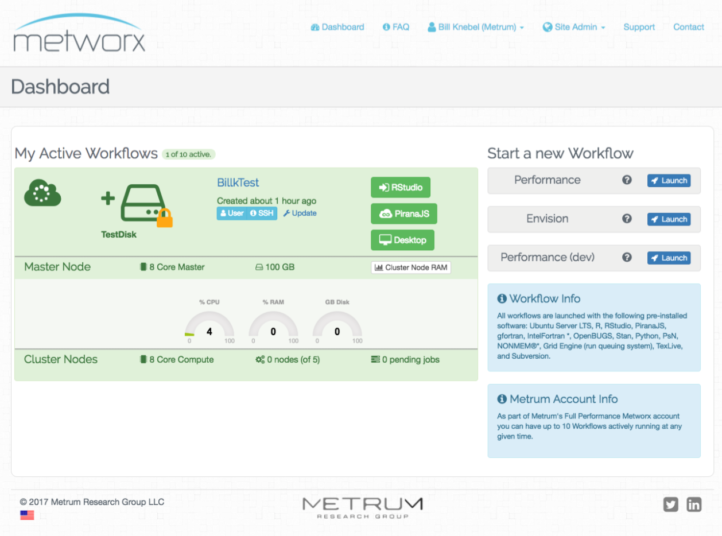Screen dimensions: 722x536
Task: Click the SSH info badge
Action: pos(262,213)
